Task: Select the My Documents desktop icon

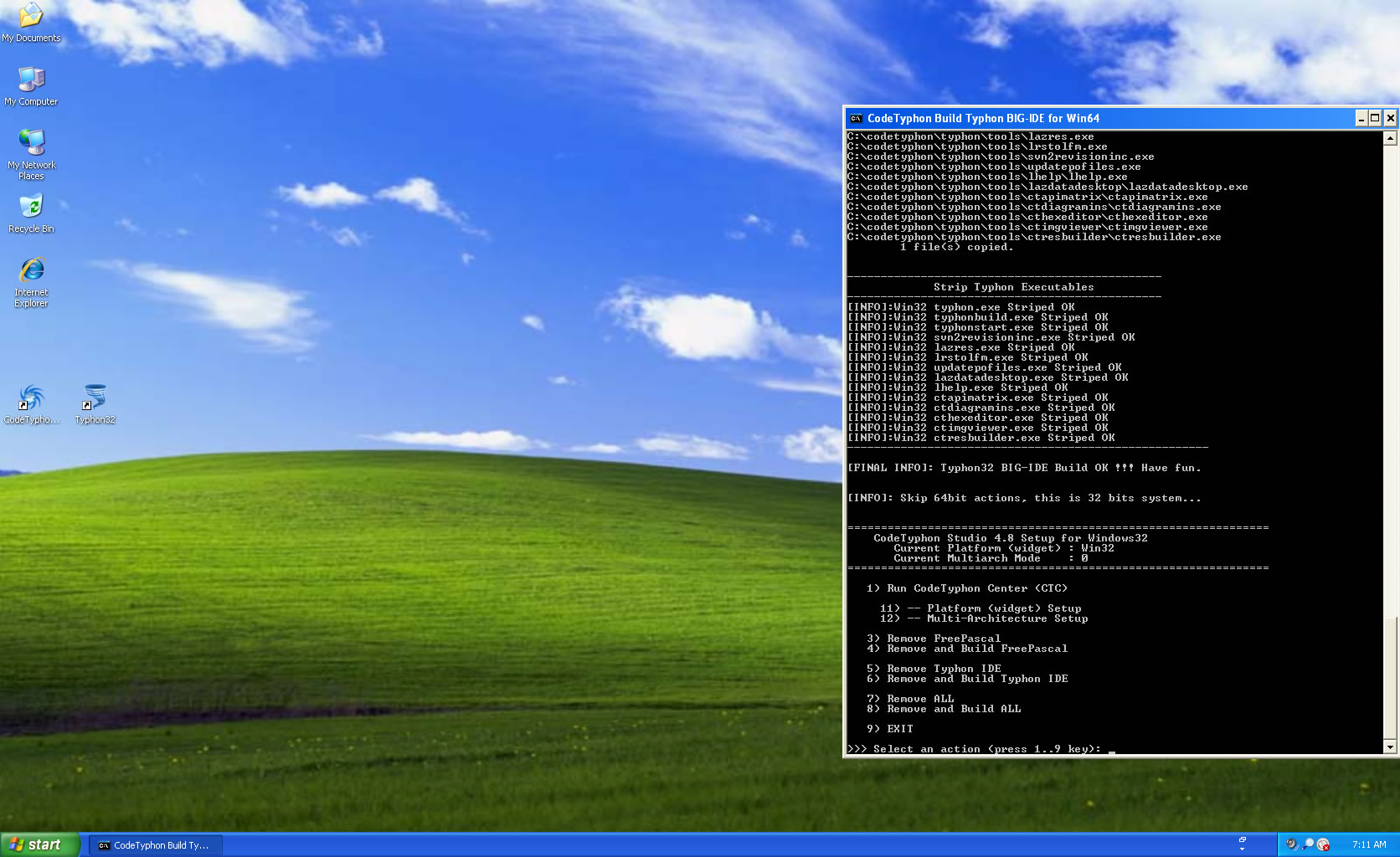Action: (31, 22)
